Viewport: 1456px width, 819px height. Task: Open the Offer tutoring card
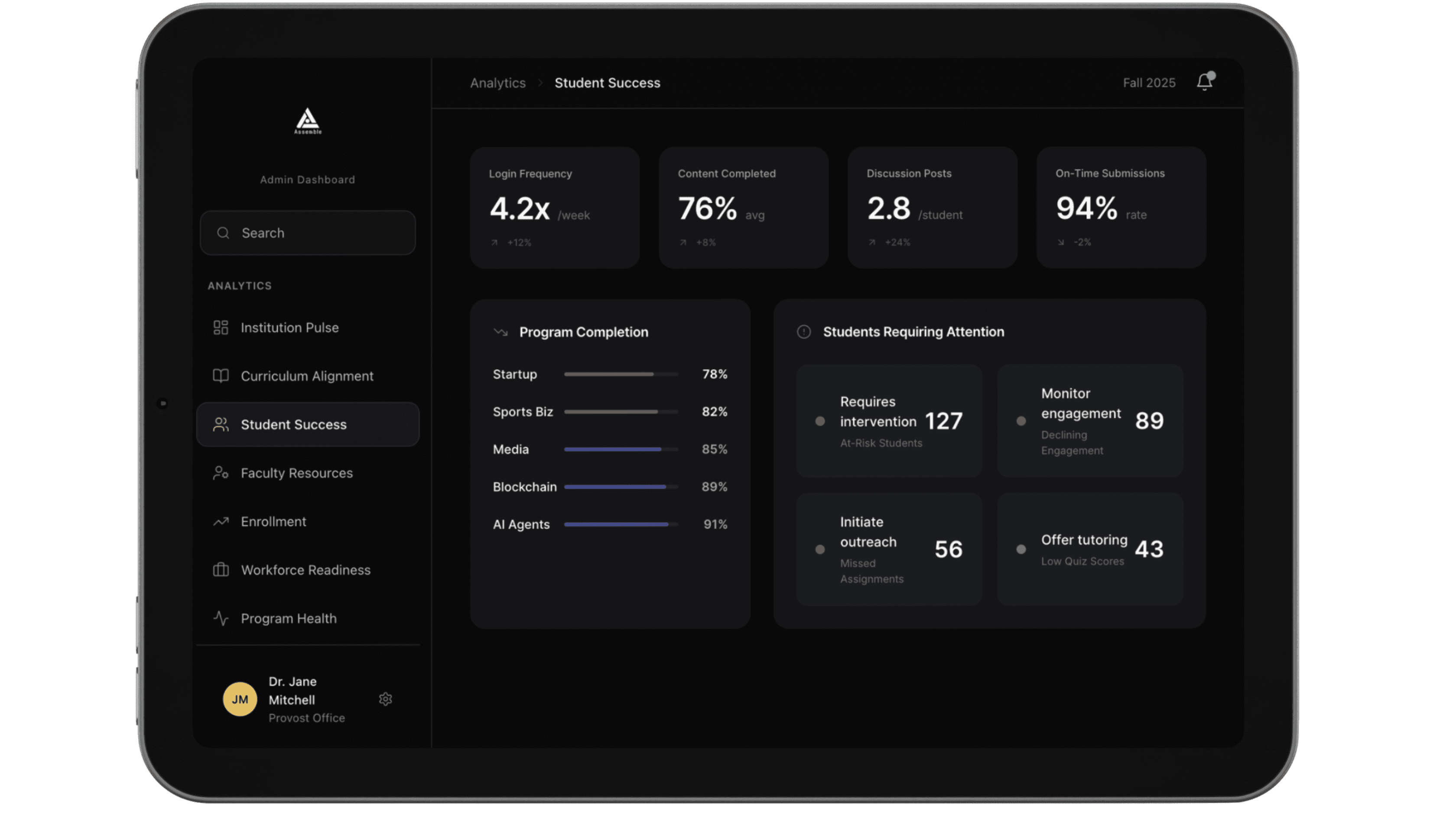(x=1090, y=549)
